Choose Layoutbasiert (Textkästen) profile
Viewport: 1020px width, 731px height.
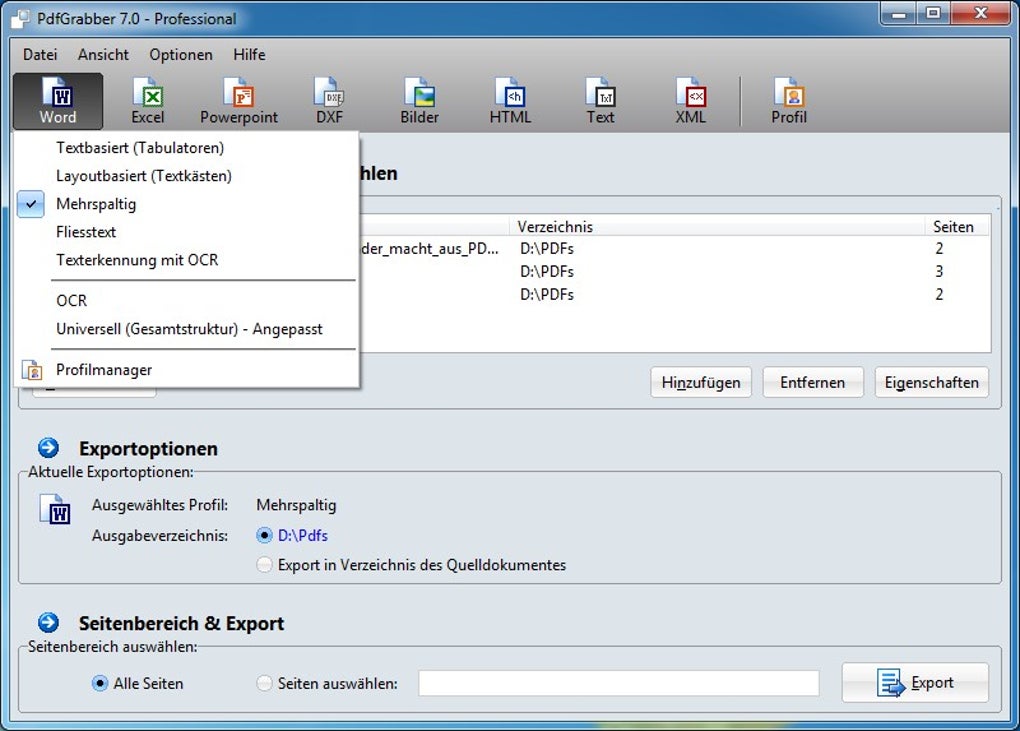click(x=186, y=176)
